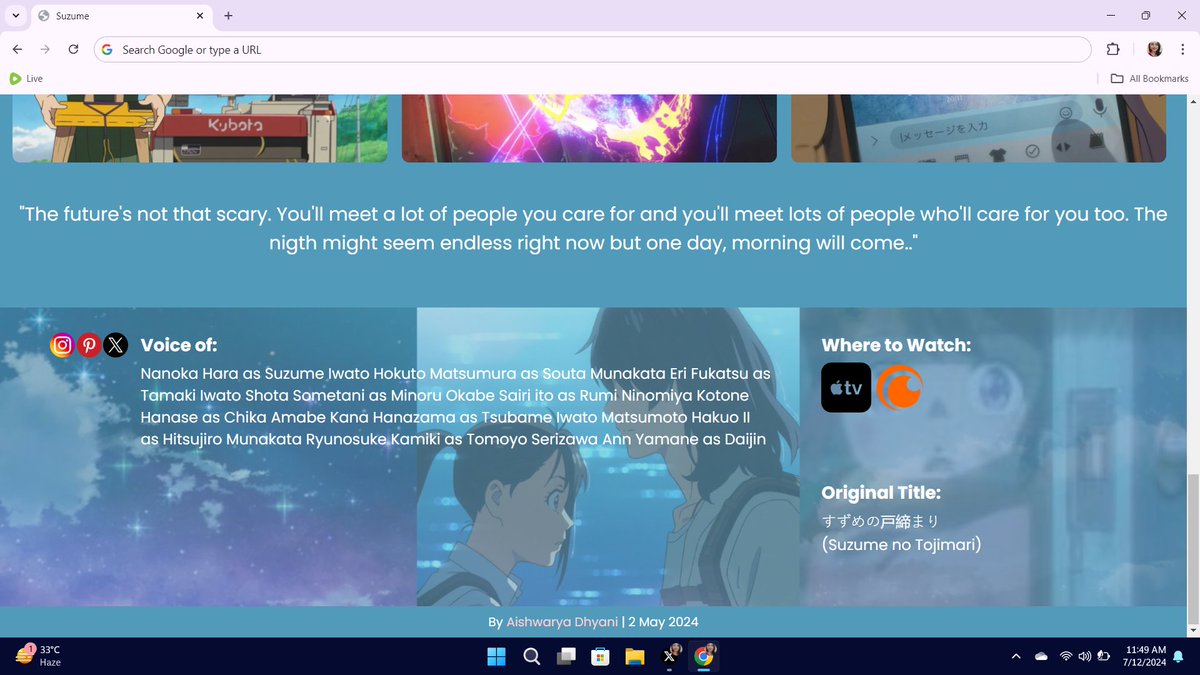Image resolution: width=1200 pixels, height=675 pixels.
Task: Click the "Voice of:" heading
Action: (x=179, y=345)
